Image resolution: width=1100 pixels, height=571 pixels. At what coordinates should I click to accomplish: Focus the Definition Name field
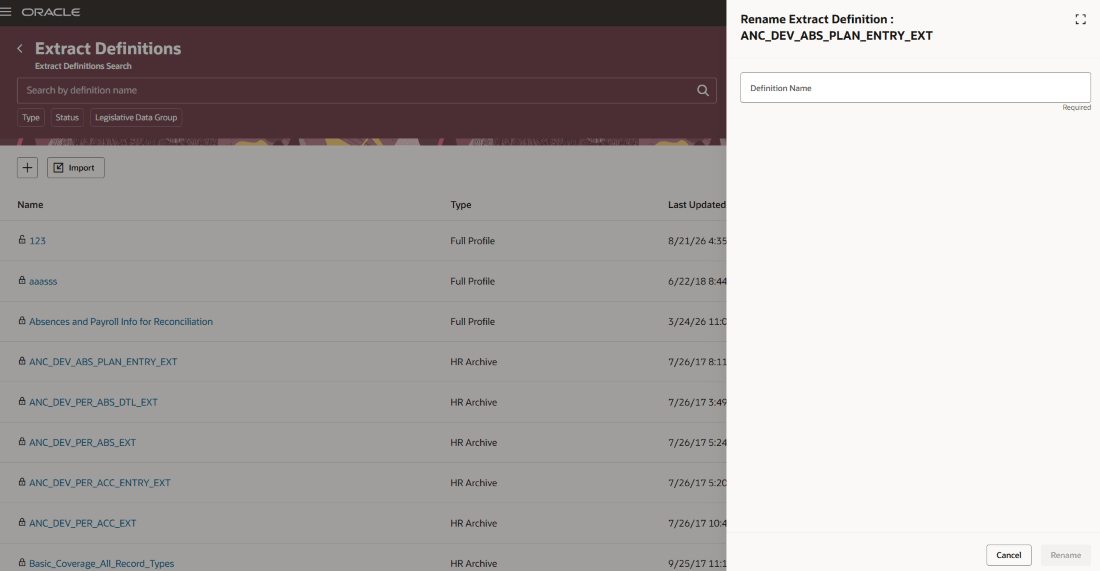915,88
